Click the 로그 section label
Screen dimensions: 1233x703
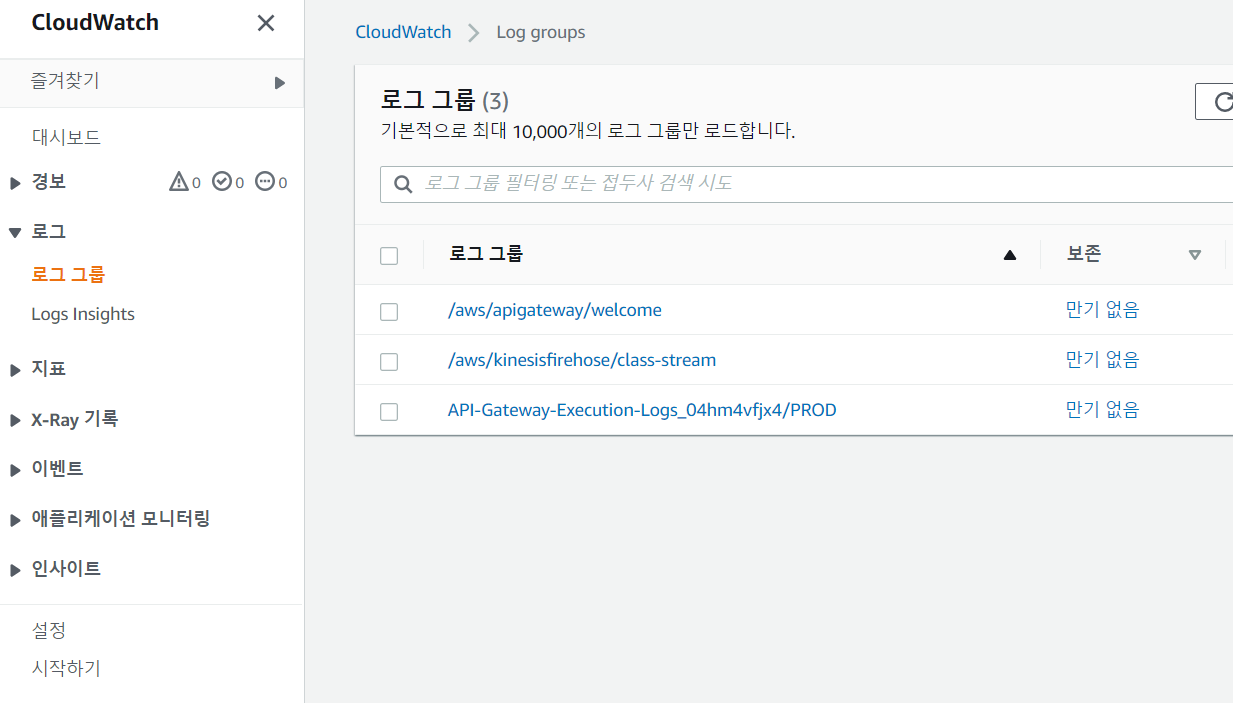point(49,231)
